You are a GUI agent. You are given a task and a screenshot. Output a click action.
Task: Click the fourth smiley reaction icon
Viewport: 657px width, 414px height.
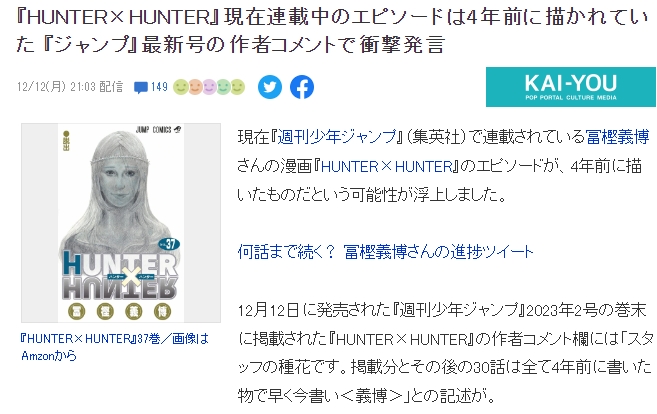(223, 87)
